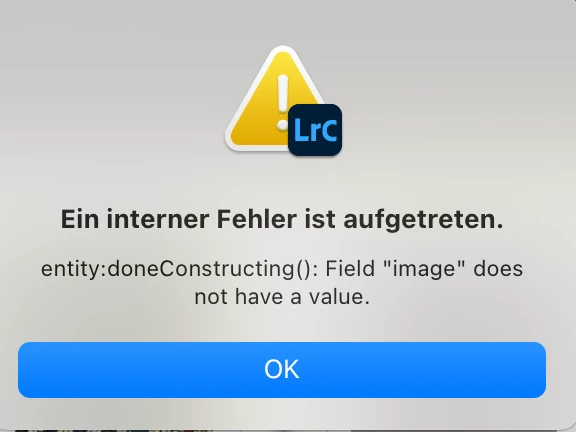Click the word "ist" in the heading
This screenshot has height=432, width=576.
320,219
